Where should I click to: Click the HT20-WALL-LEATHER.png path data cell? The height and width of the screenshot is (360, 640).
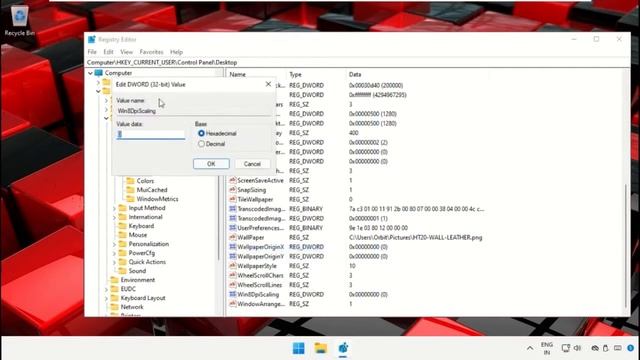tap(416, 237)
